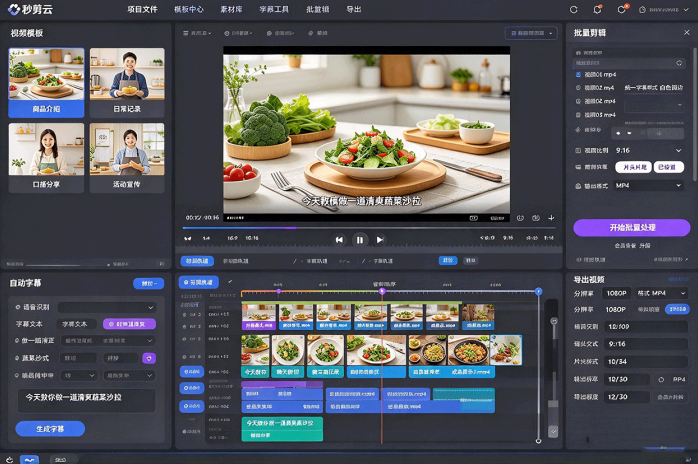Click the preview progress bar
698x464 pixels.
coord(369,228)
